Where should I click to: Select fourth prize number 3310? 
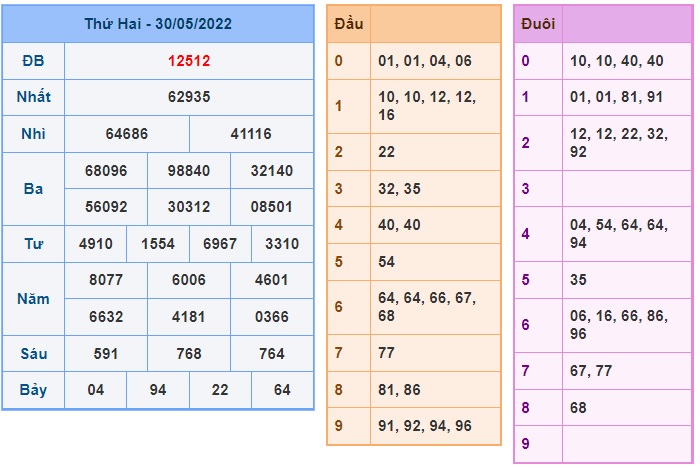[x=282, y=244]
